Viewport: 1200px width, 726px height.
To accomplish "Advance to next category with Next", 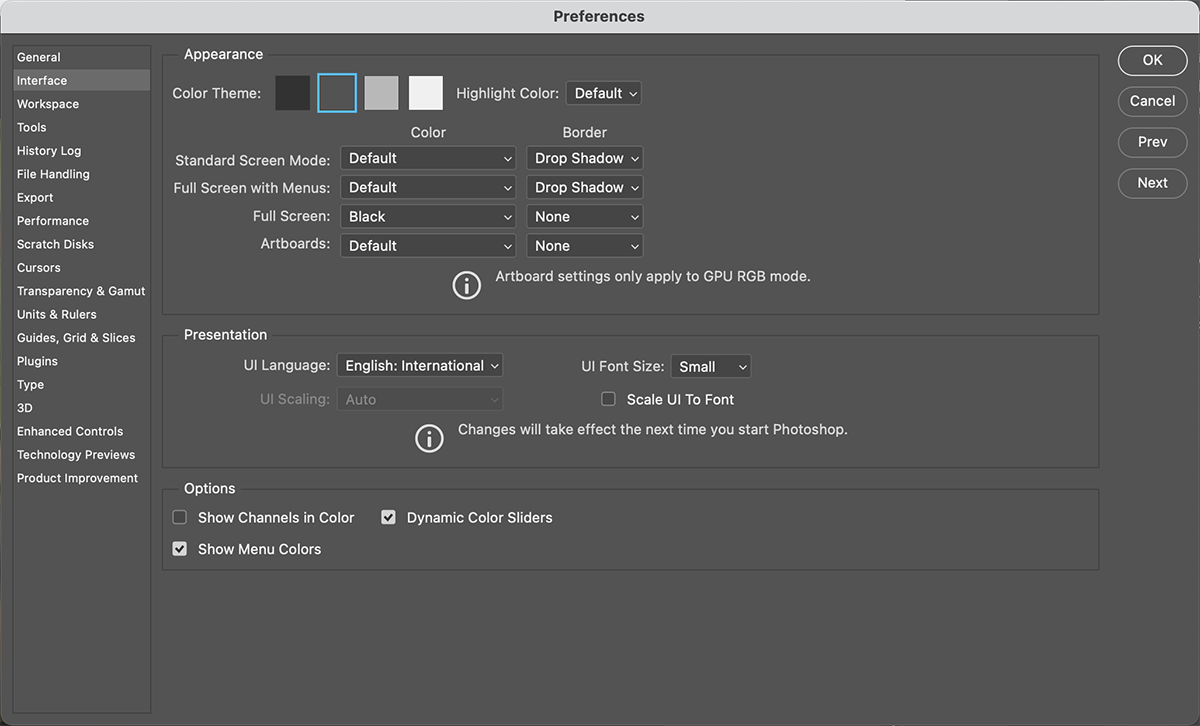I will tap(1152, 183).
